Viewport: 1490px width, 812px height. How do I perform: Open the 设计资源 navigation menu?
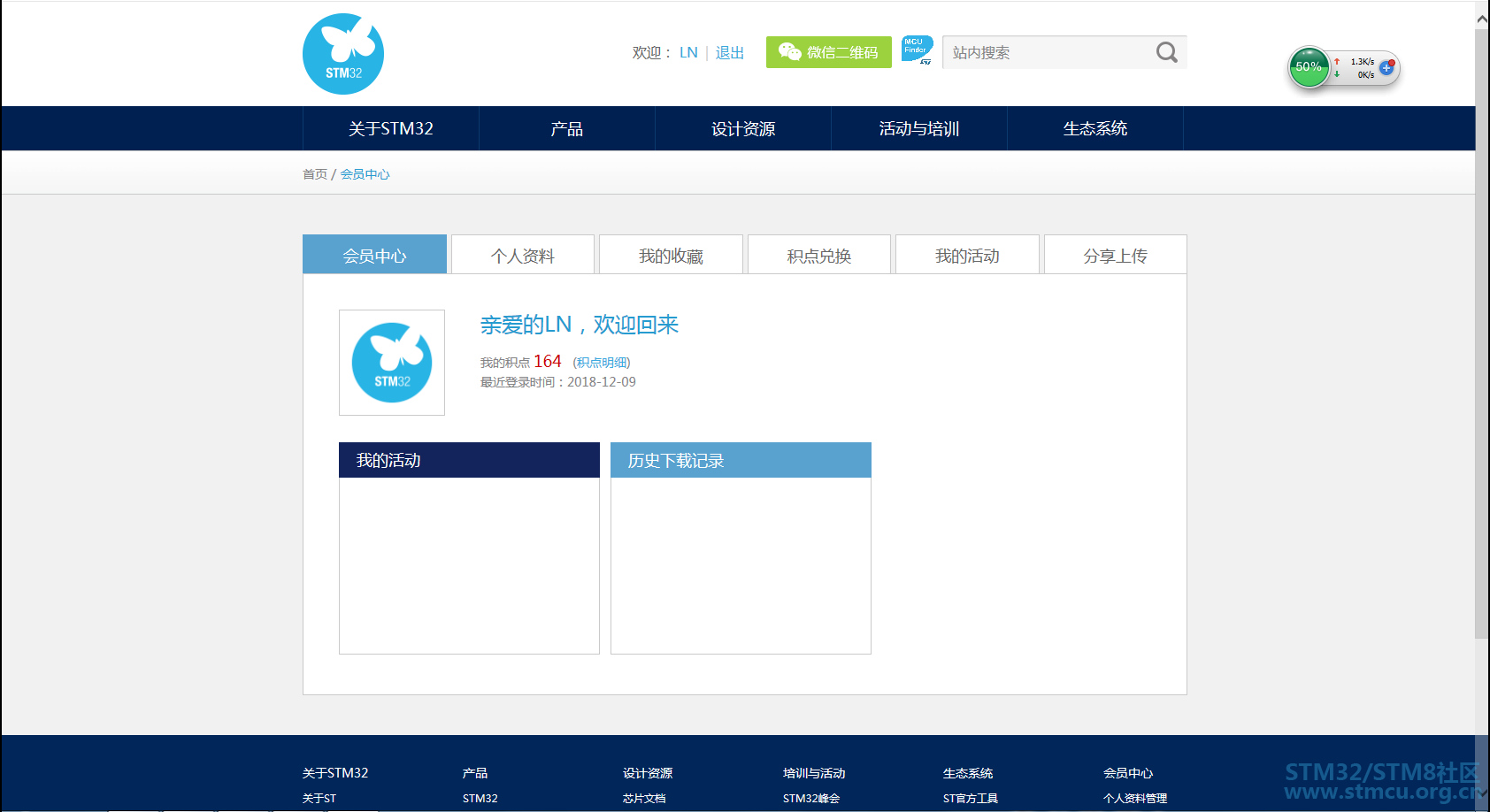point(743,128)
